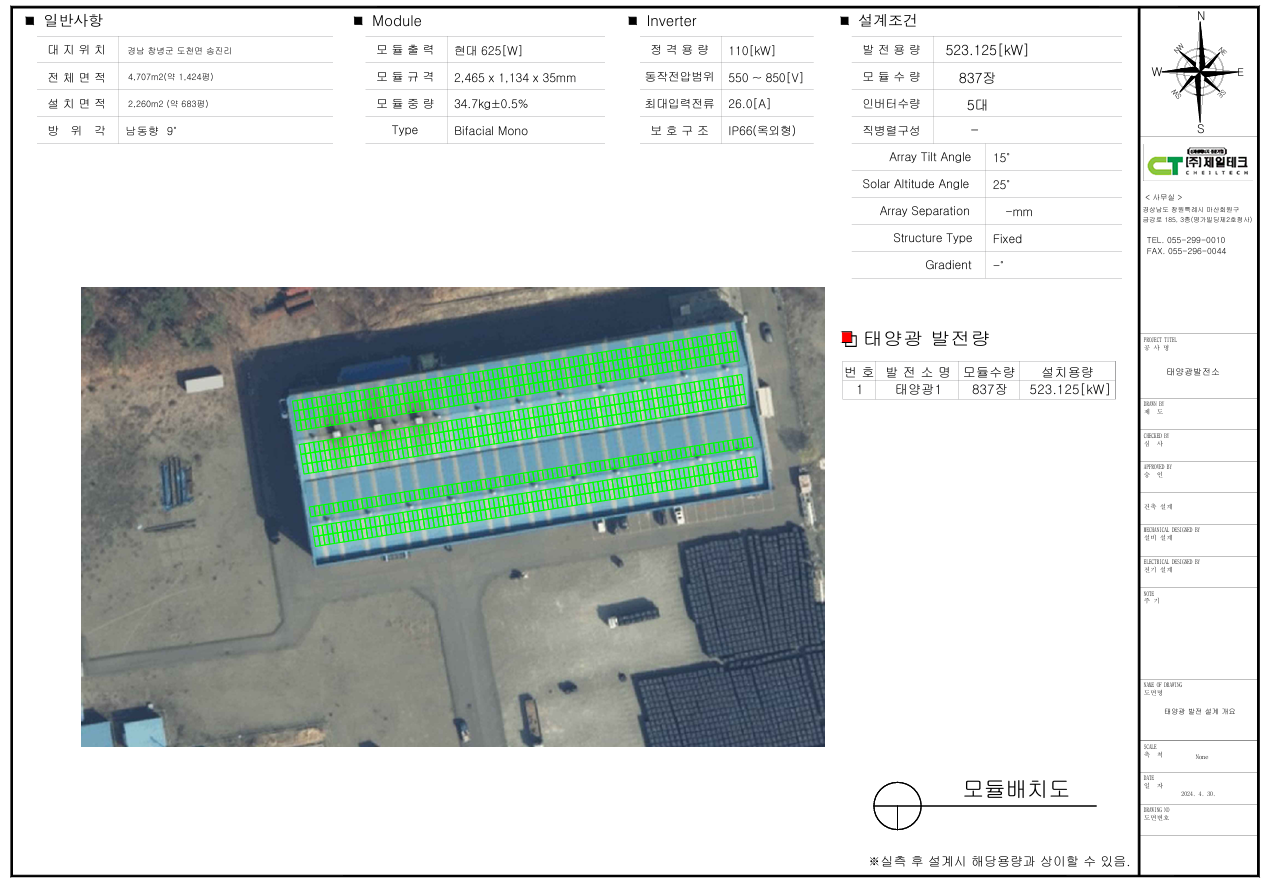The image size is (1269, 885).
Task: Click the white container left of the building
Action: [x=204, y=380]
